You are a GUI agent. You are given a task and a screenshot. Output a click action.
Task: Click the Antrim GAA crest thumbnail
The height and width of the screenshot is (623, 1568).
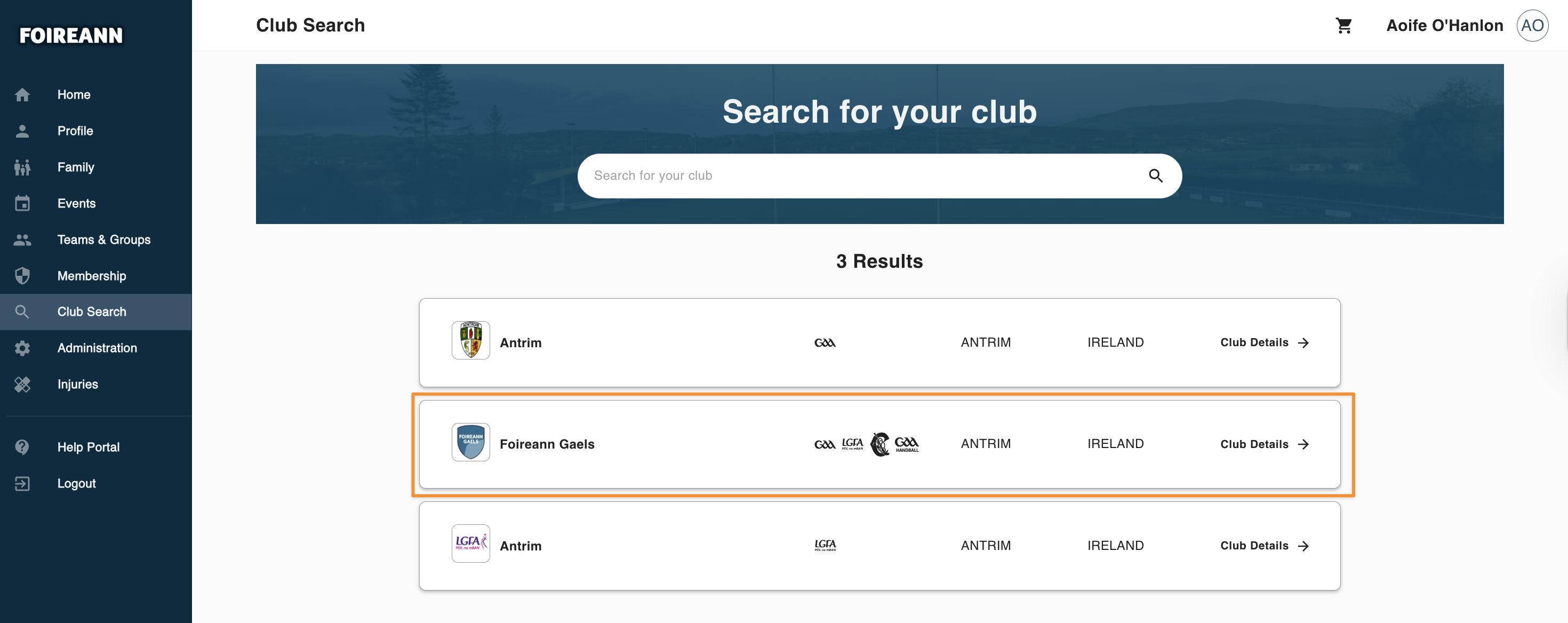tap(470, 340)
